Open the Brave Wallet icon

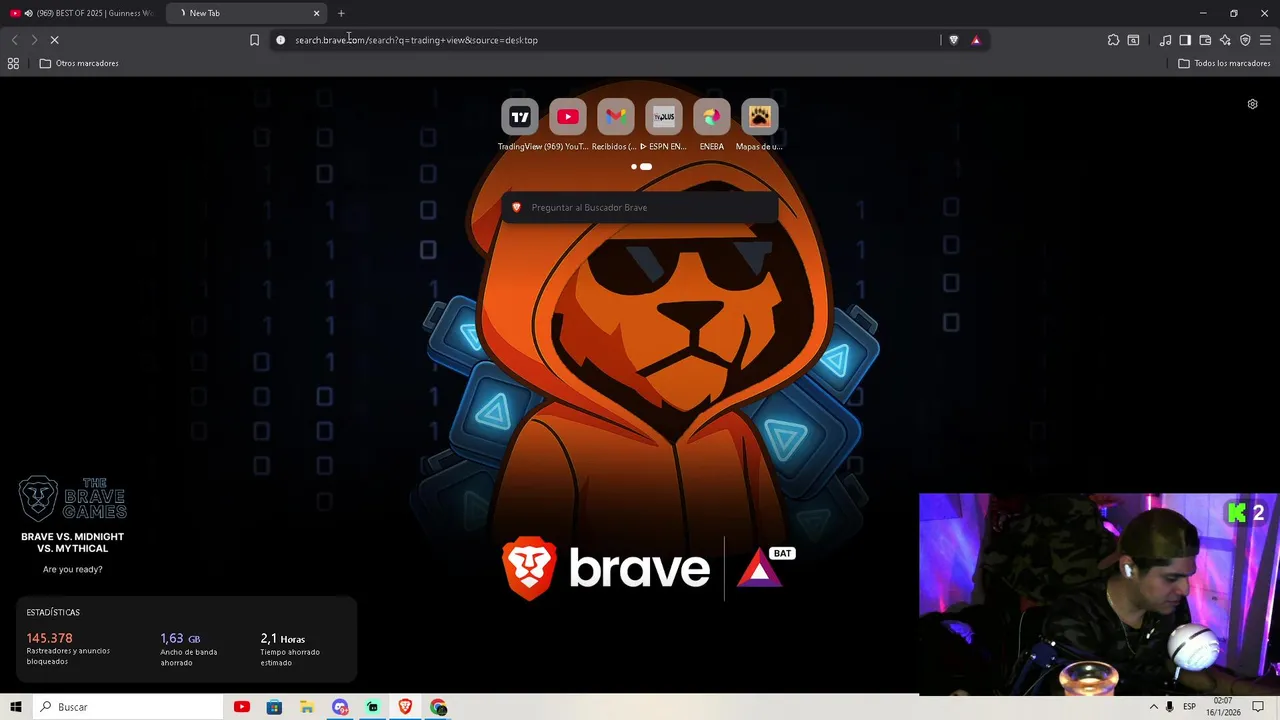1205,40
